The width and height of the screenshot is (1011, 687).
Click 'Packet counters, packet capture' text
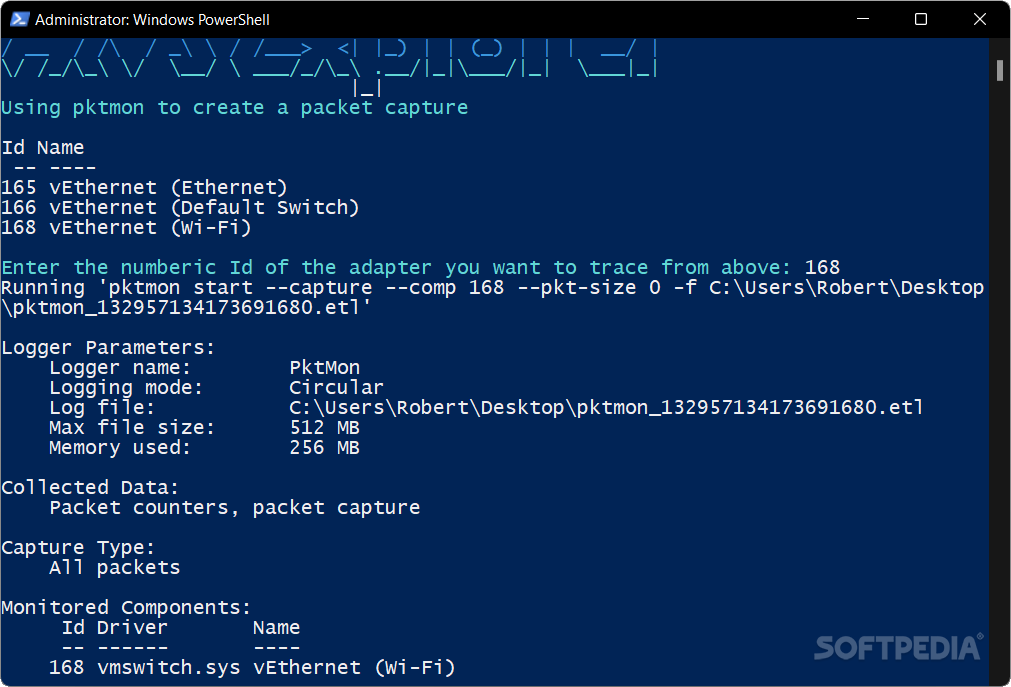tap(235, 508)
